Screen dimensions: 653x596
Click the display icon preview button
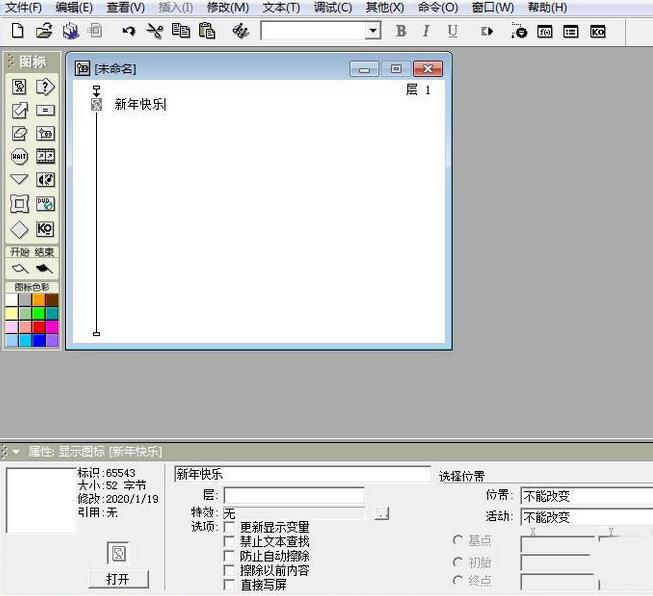[118, 554]
